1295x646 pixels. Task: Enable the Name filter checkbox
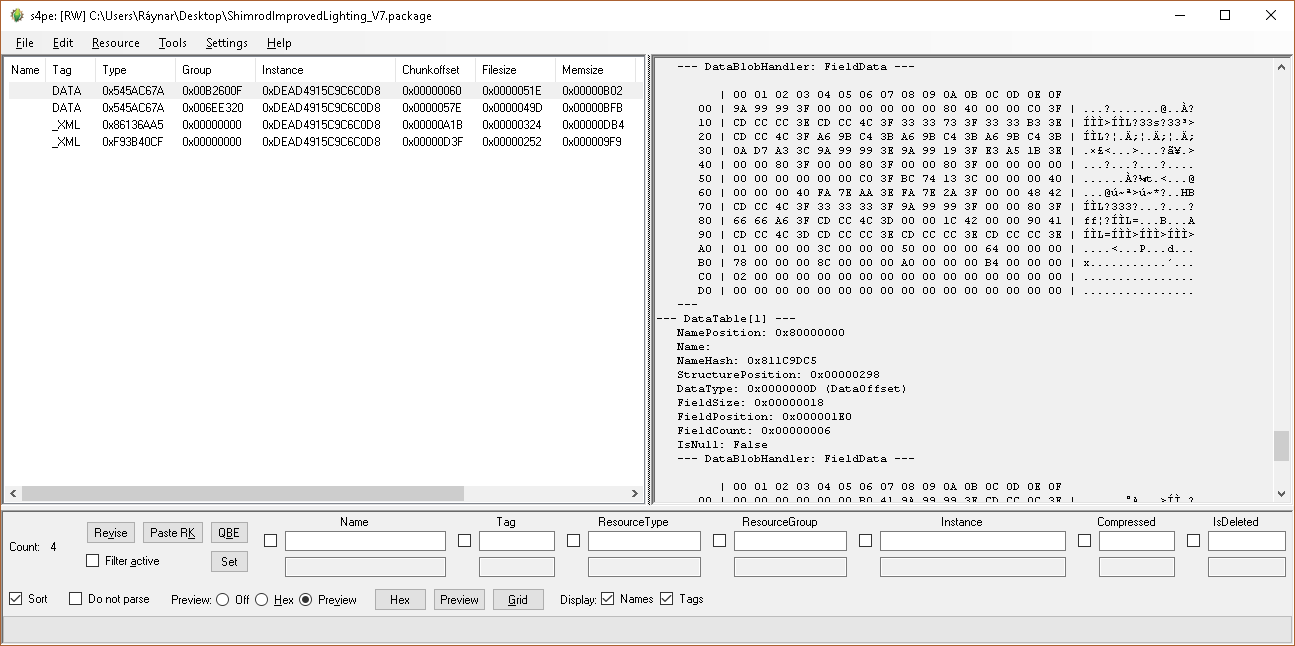tap(270, 541)
